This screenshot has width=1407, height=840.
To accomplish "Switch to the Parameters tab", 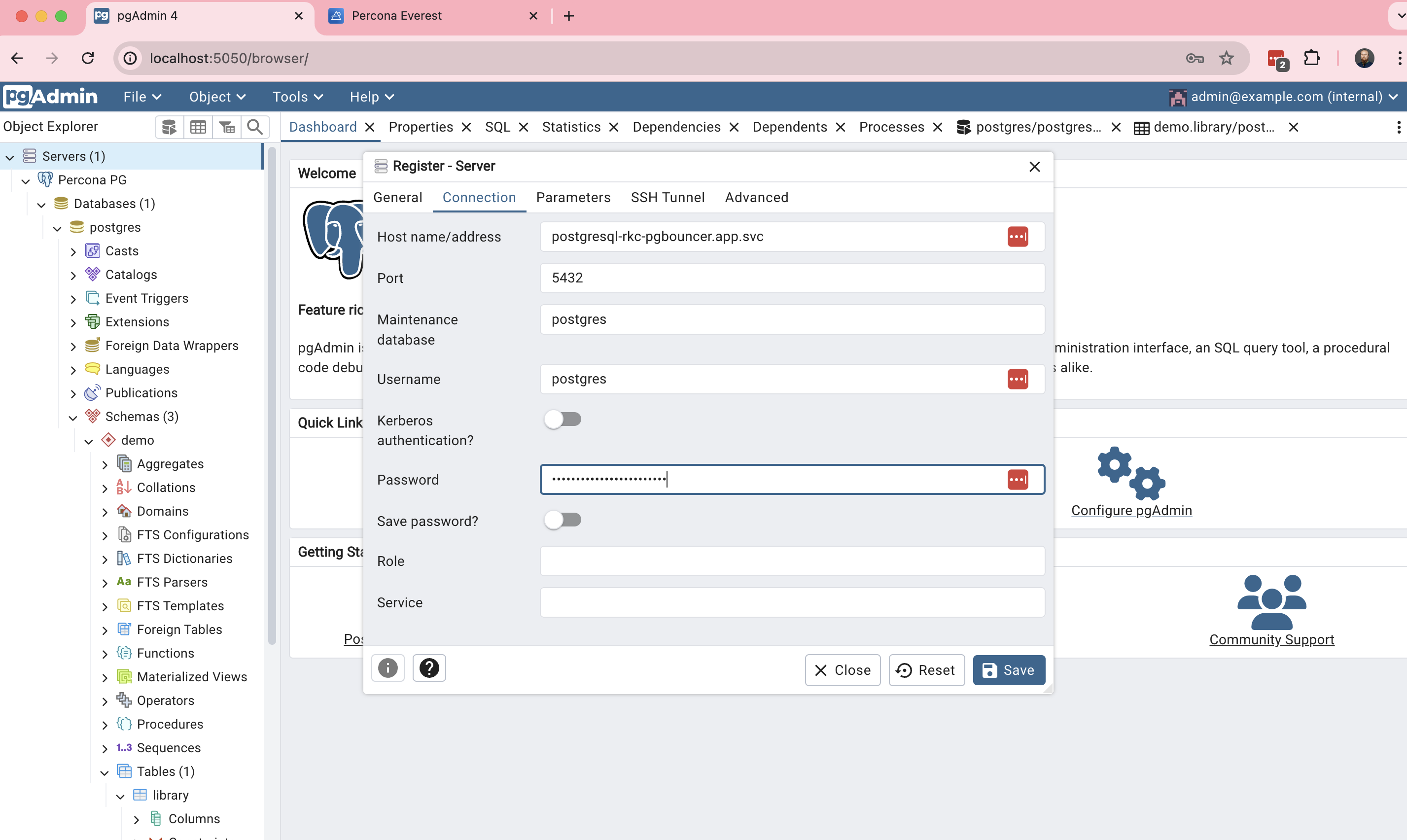I will 573,197.
